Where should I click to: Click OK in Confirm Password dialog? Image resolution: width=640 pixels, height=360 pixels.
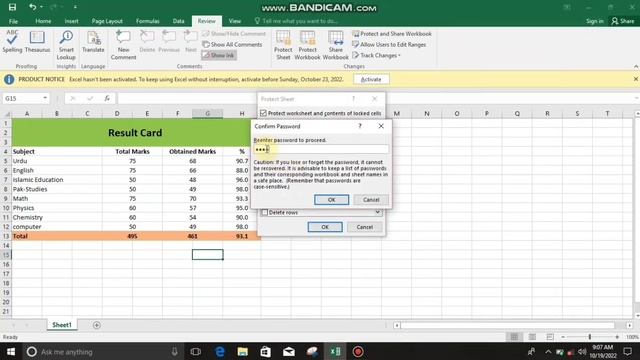click(x=331, y=200)
